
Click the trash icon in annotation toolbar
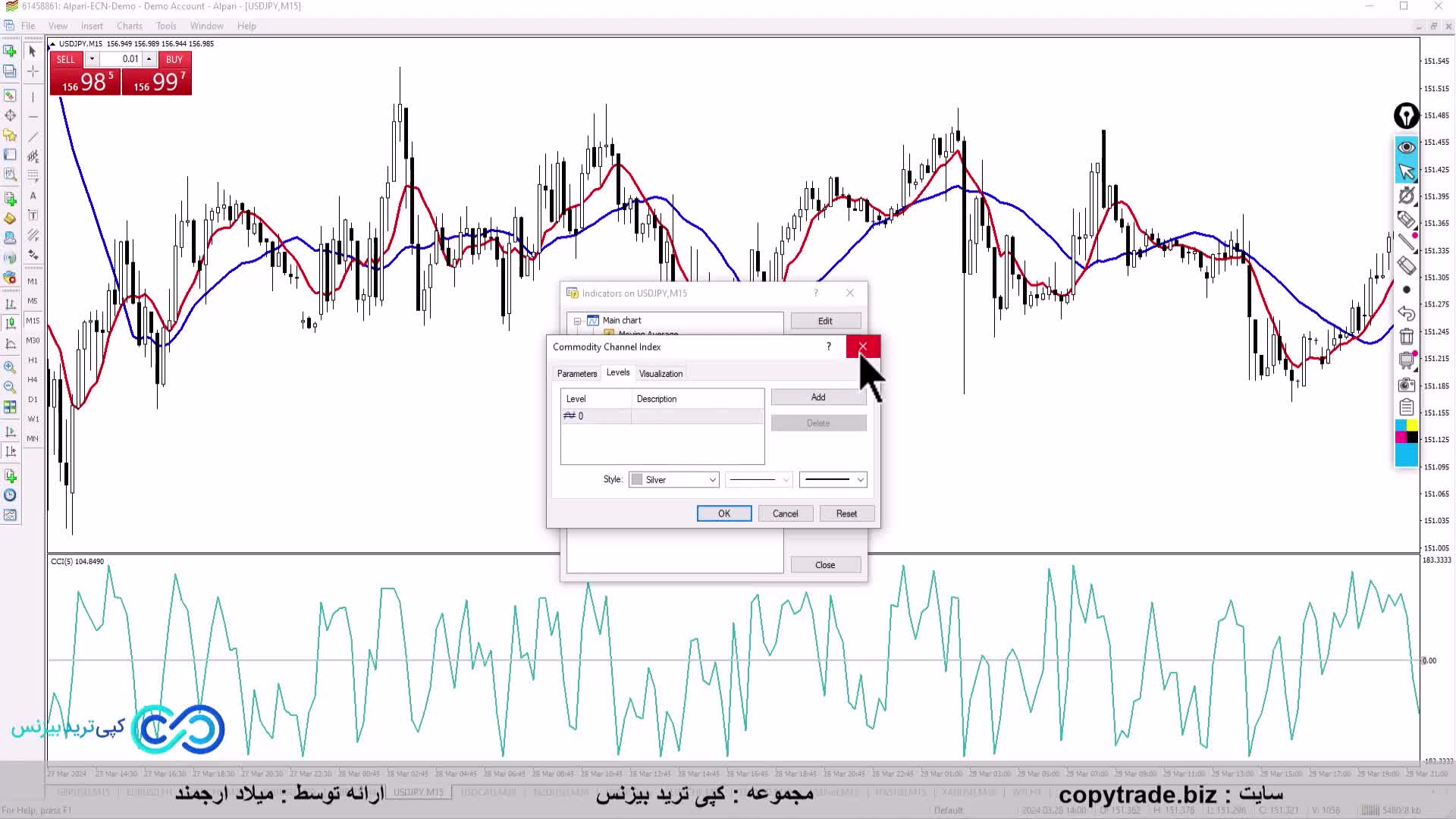pyautogui.click(x=1407, y=337)
